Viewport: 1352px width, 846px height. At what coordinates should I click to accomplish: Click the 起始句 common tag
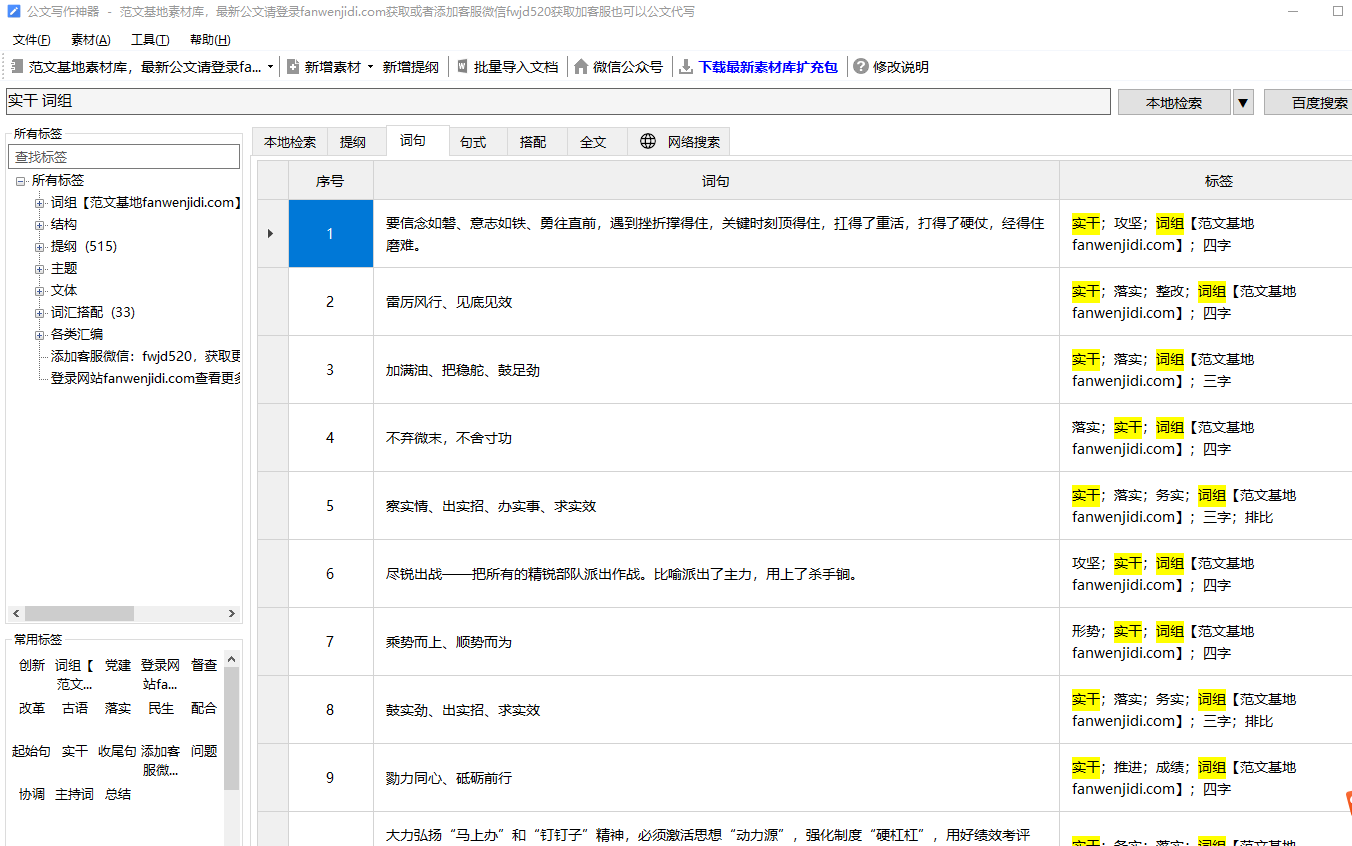pyautogui.click(x=32, y=751)
